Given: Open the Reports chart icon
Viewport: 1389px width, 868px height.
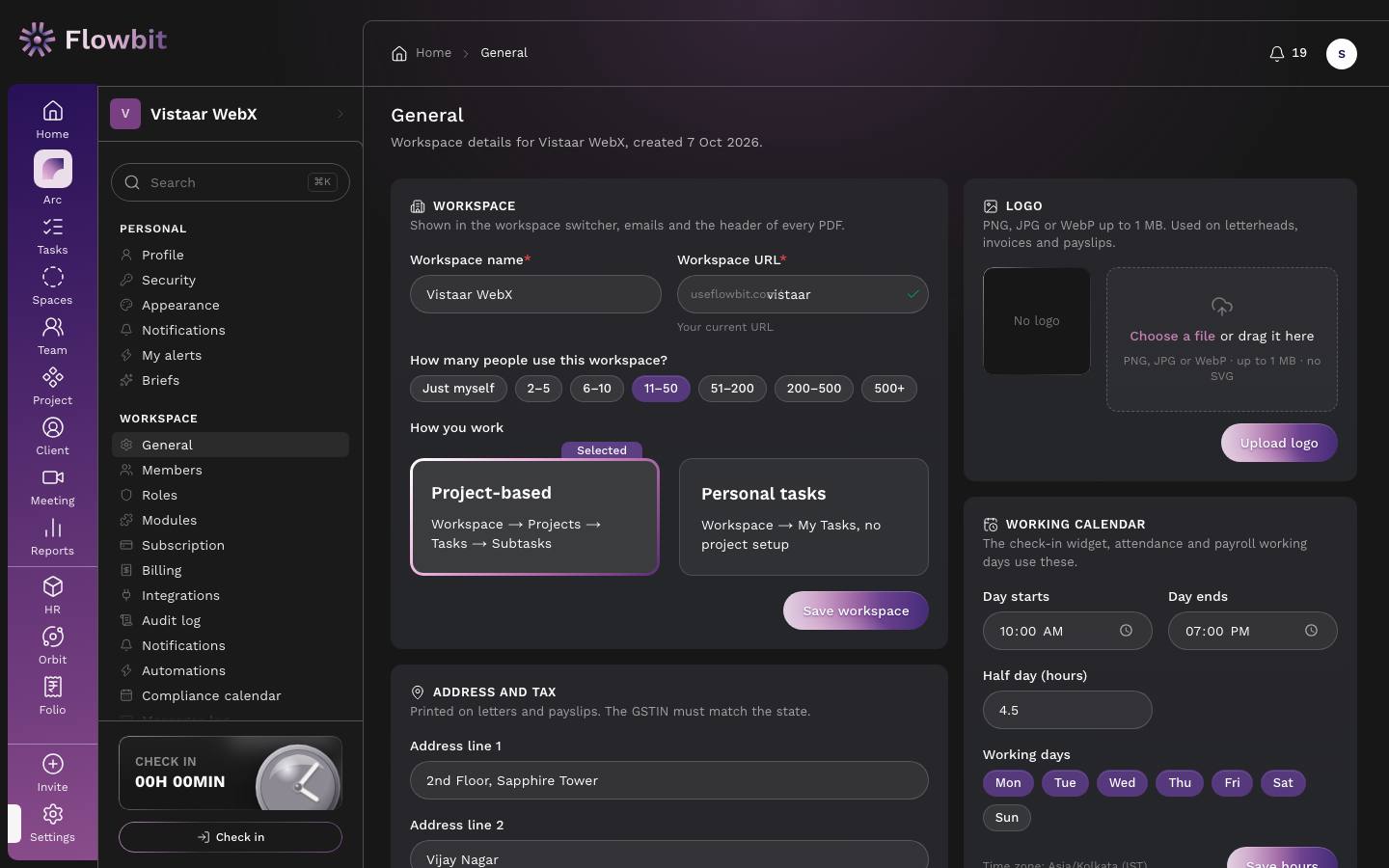Looking at the screenshot, I should click(53, 528).
